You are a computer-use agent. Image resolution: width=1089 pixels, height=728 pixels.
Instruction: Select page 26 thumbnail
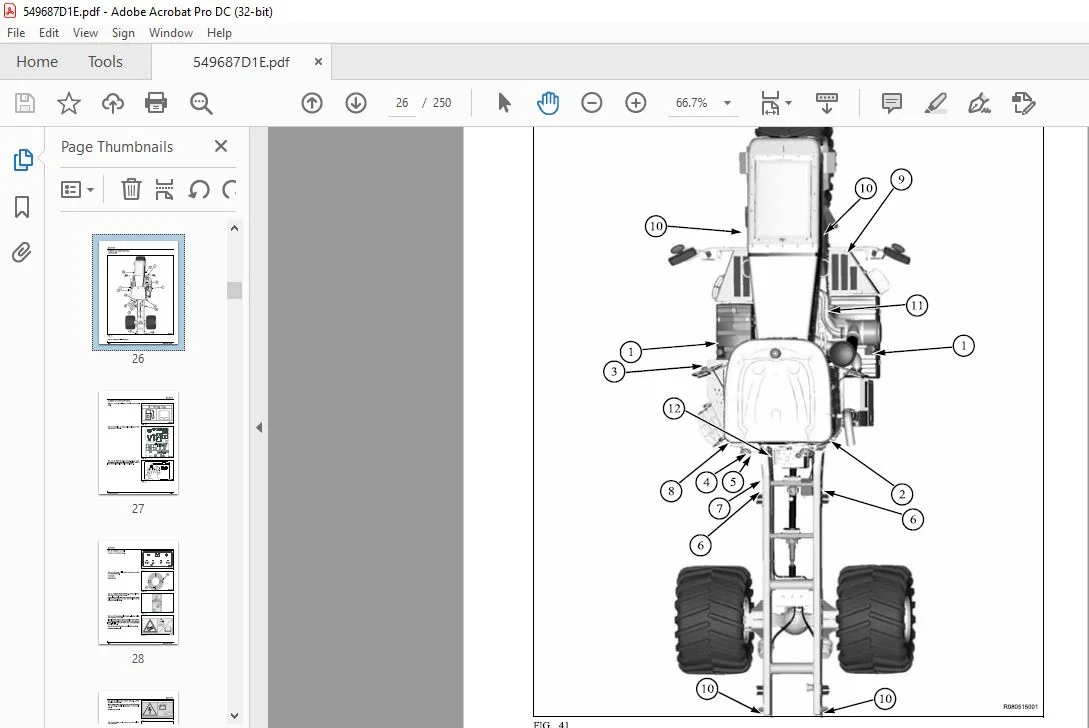tap(138, 292)
